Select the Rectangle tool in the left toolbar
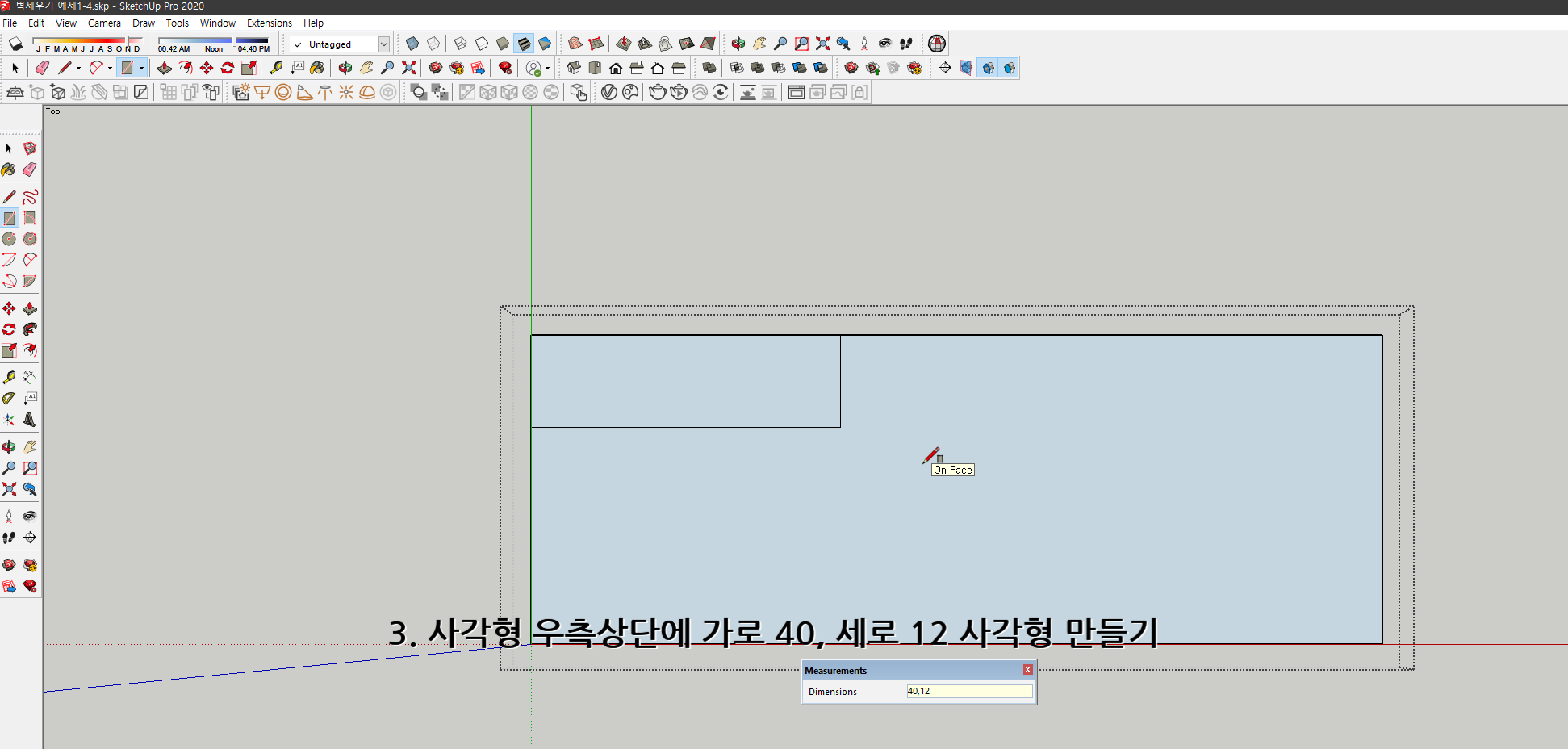 point(10,219)
